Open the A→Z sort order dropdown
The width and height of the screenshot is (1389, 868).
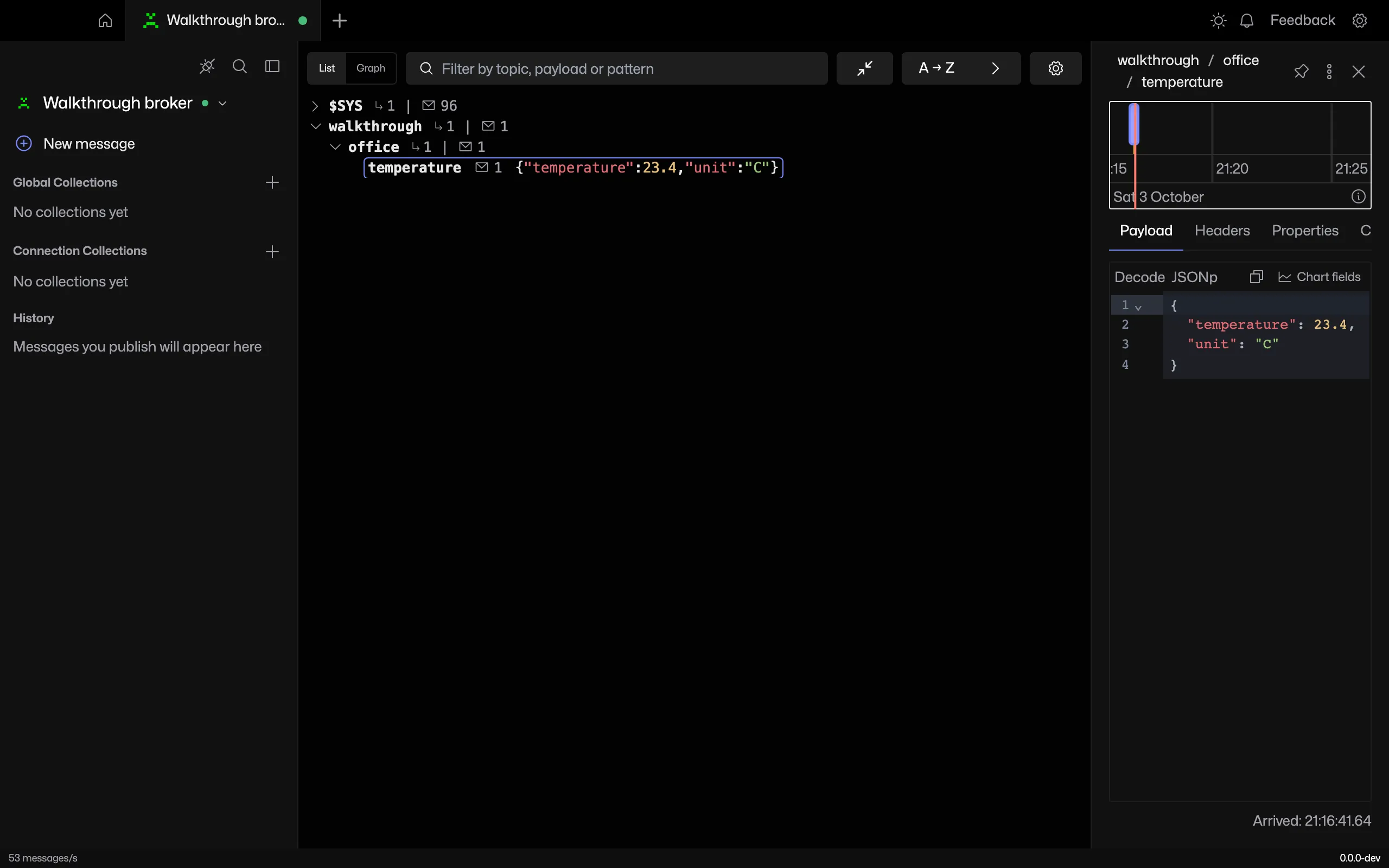pyautogui.click(x=961, y=68)
